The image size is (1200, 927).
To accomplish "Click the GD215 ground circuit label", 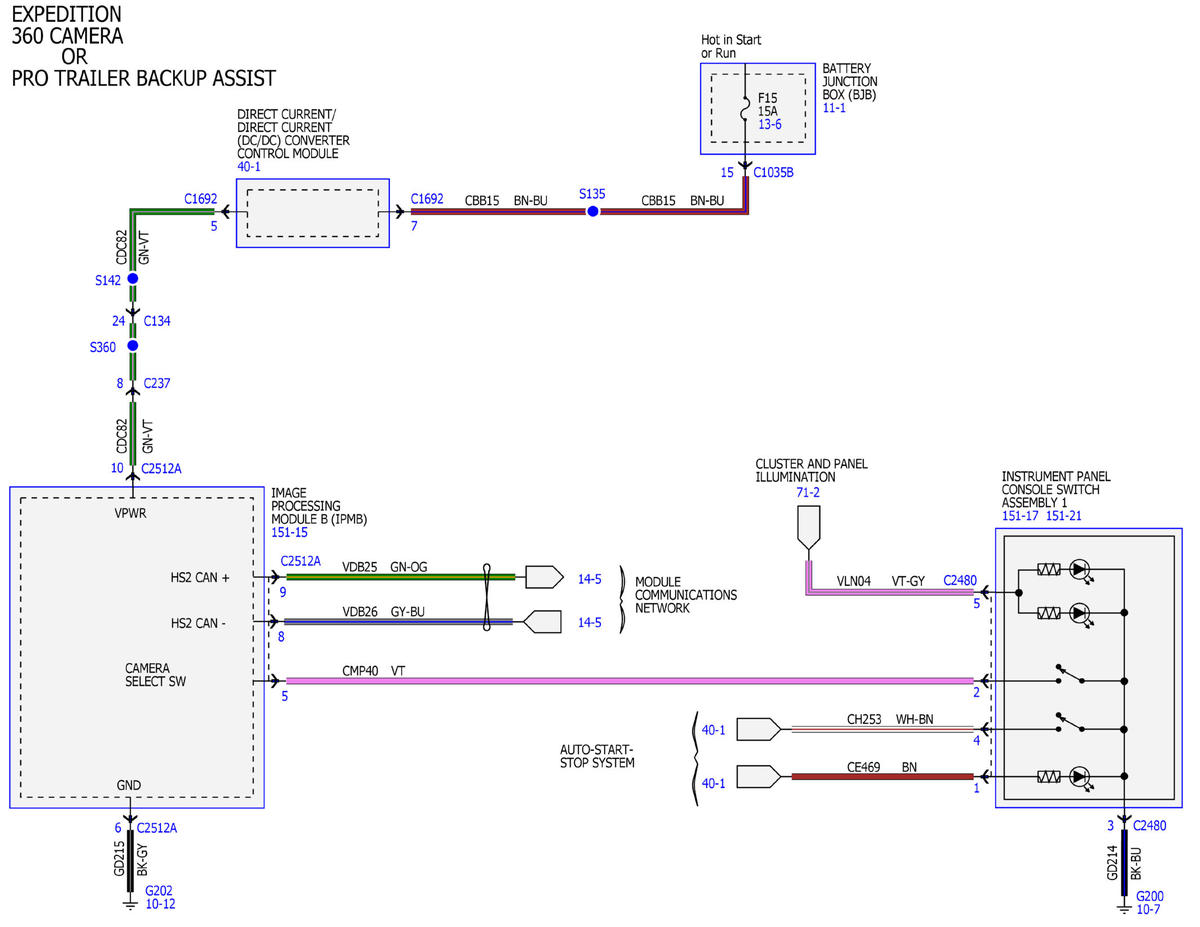I will (x=120, y=859).
